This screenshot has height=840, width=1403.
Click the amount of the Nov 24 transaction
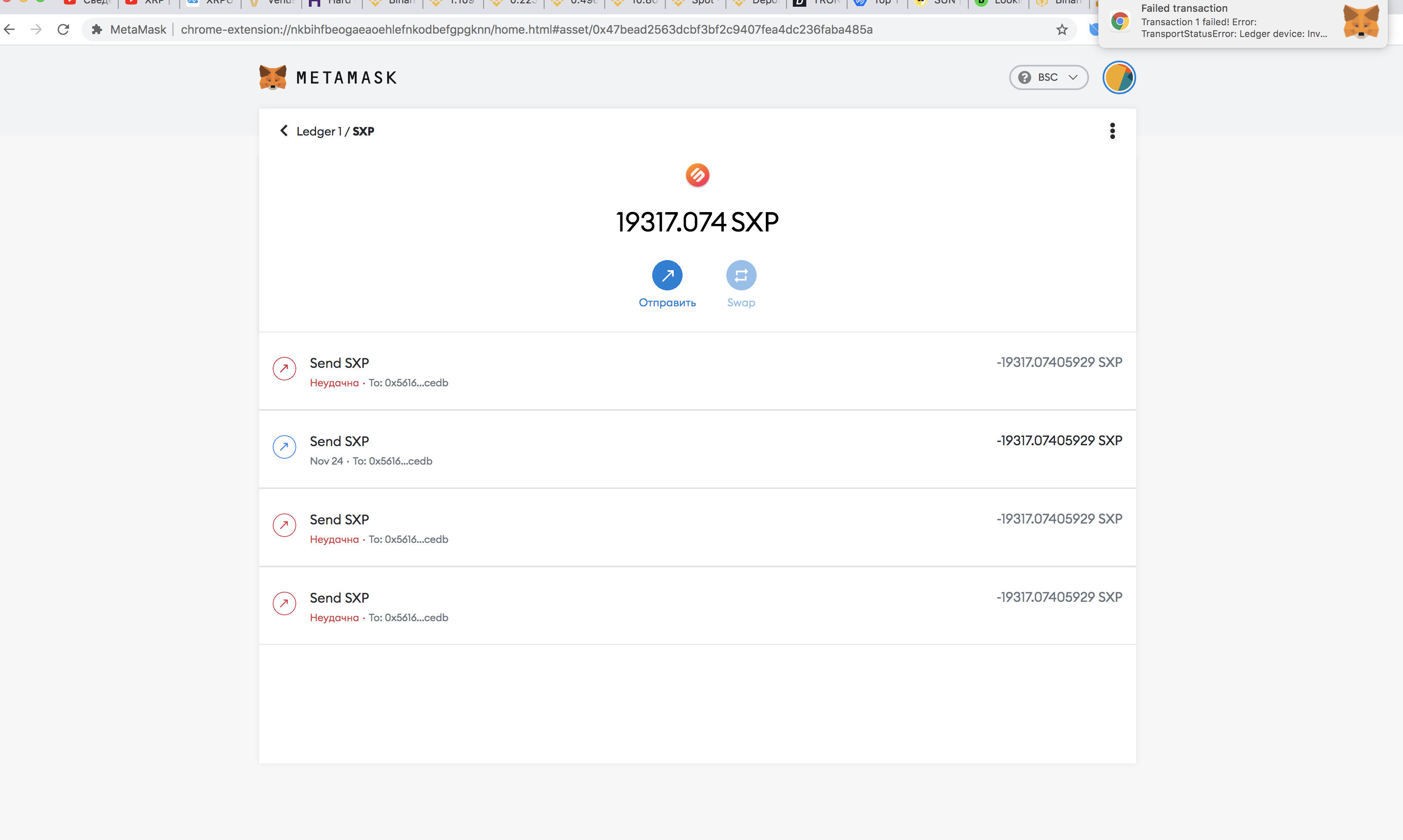(1059, 440)
